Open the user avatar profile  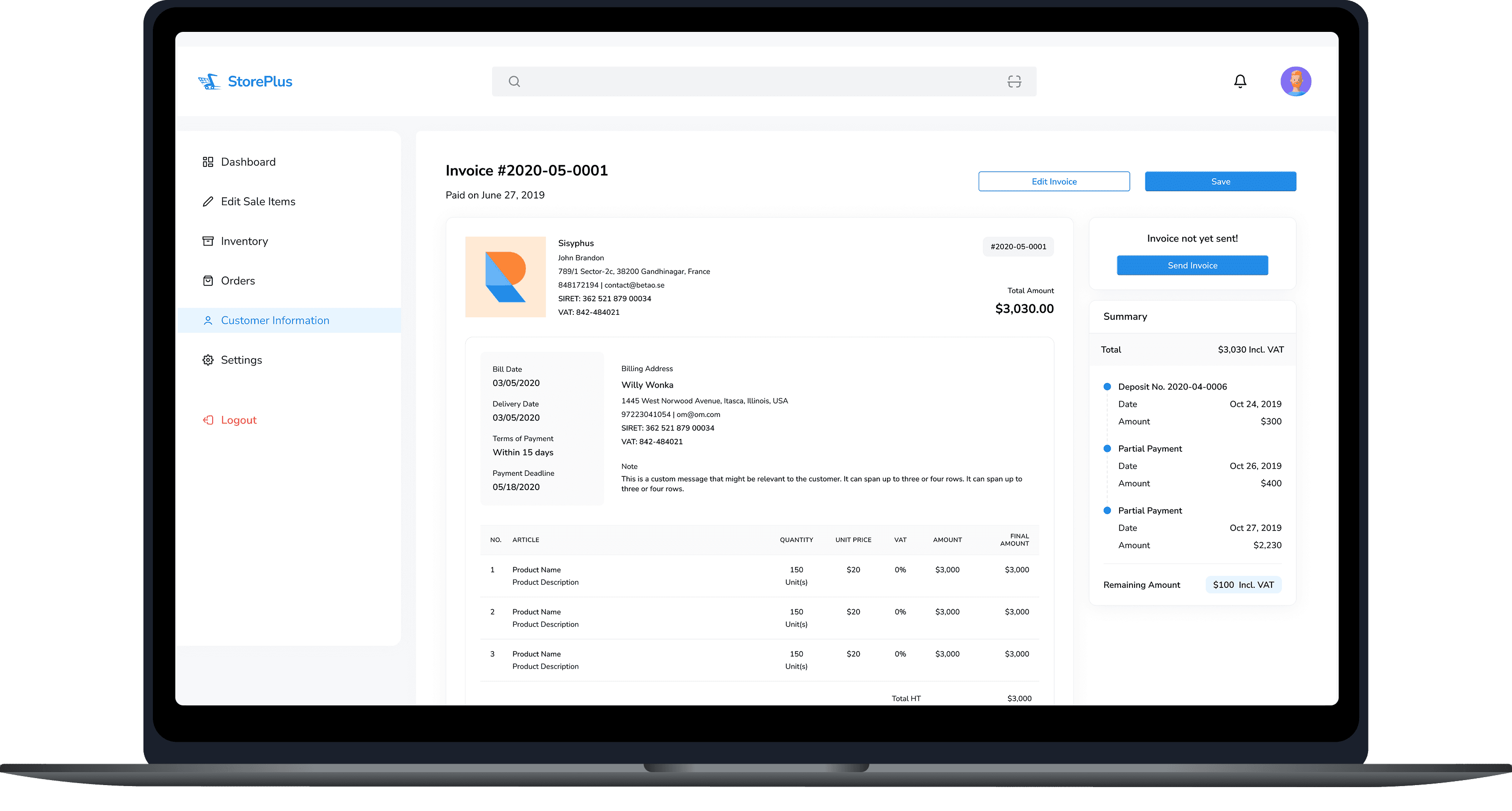tap(1295, 81)
